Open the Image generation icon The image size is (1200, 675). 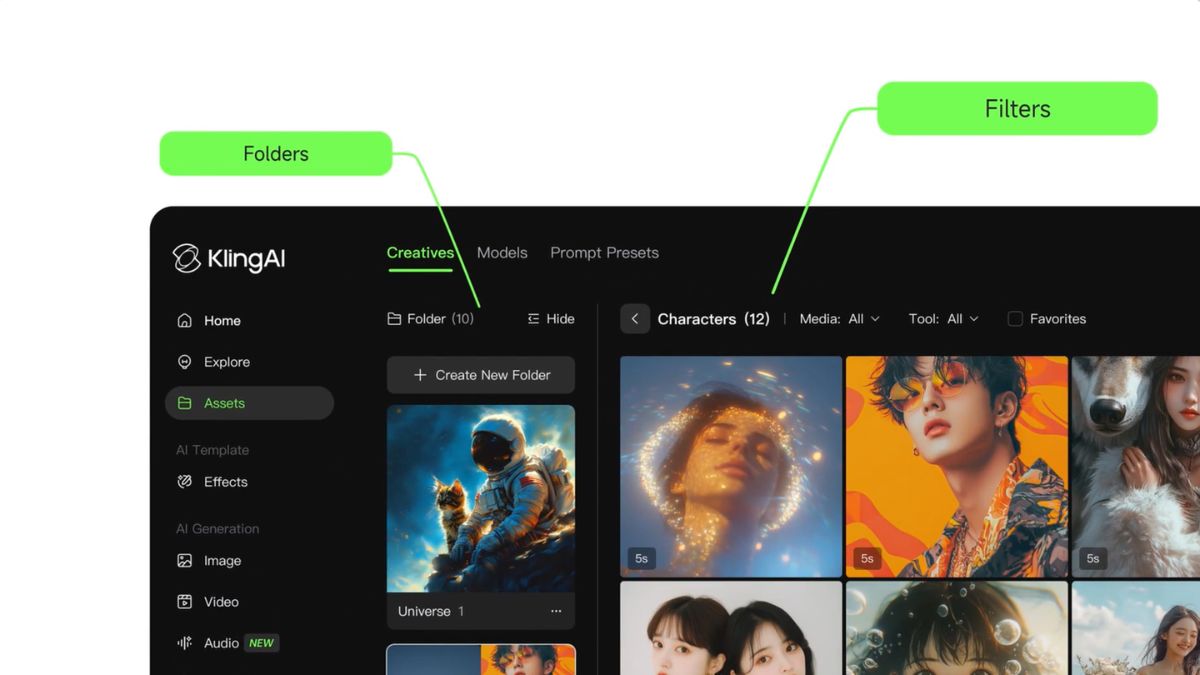184,561
